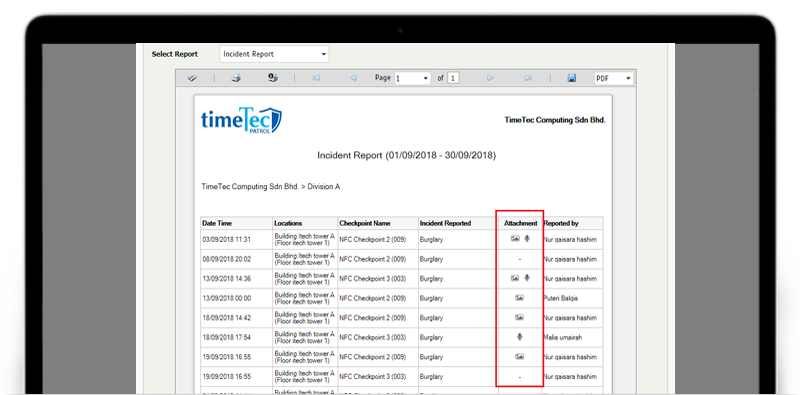Open image attachment for 03/09/2018 11:31 incident
This screenshot has width=800, height=395.
pyautogui.click(x=515, y=238)
